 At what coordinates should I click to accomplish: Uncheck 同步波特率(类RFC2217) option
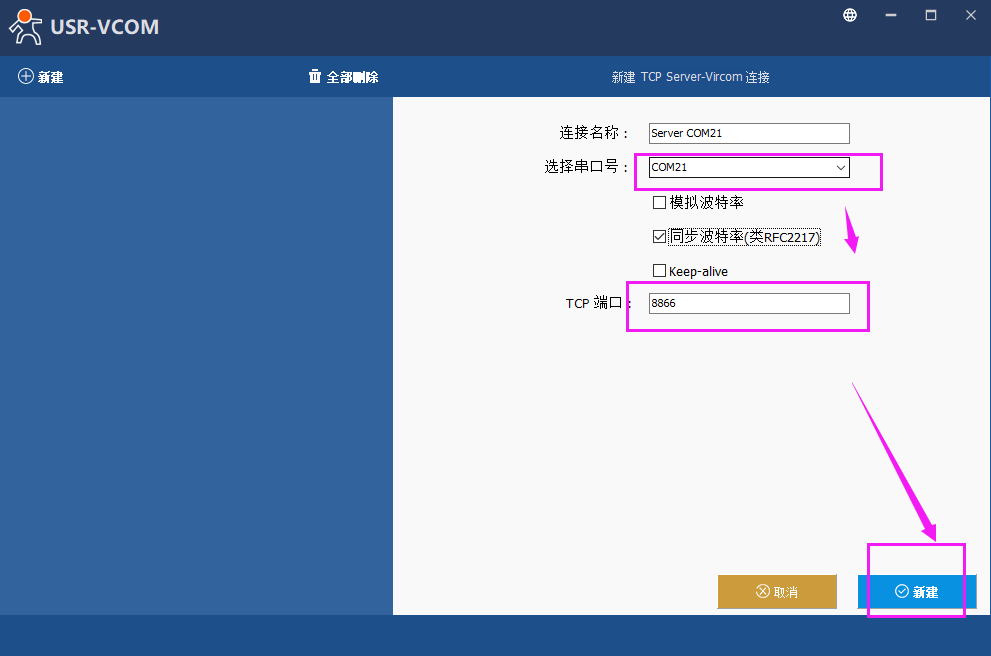click(x=659, y=237)
